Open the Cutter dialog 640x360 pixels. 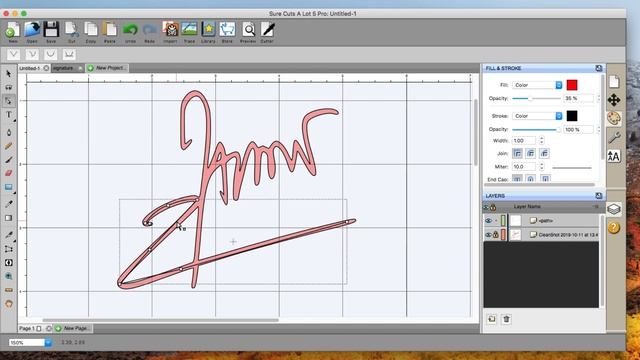click(267, 31)
